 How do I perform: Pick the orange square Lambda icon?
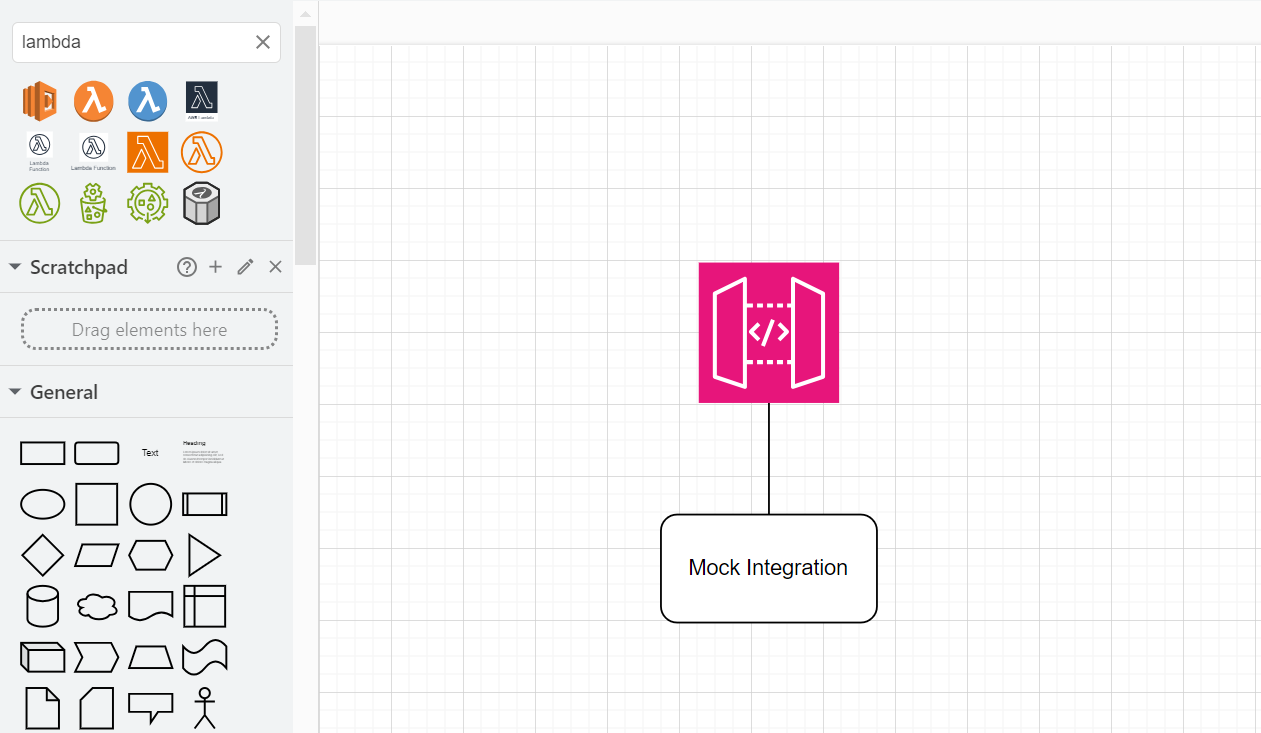(148, 152)
